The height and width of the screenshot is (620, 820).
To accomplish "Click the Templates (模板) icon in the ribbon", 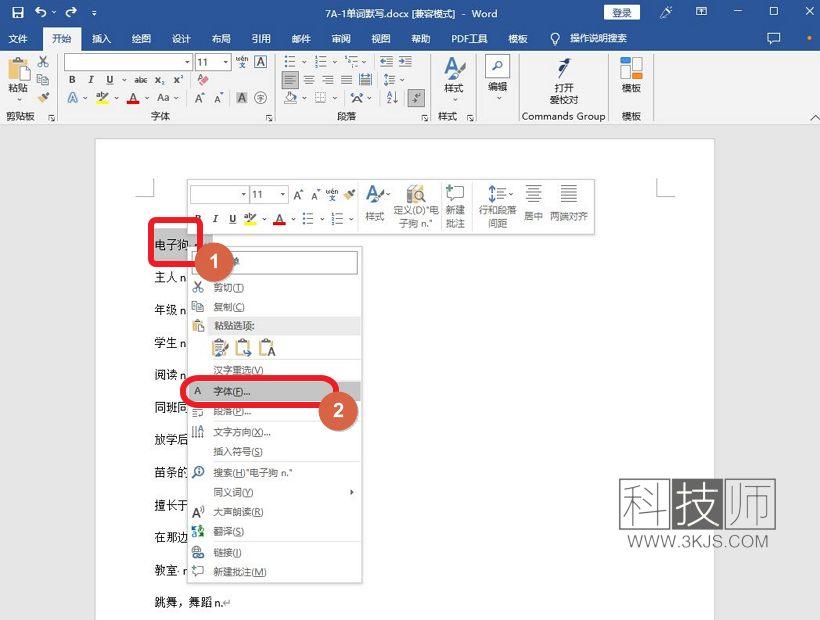I will (x=631, y=68).
